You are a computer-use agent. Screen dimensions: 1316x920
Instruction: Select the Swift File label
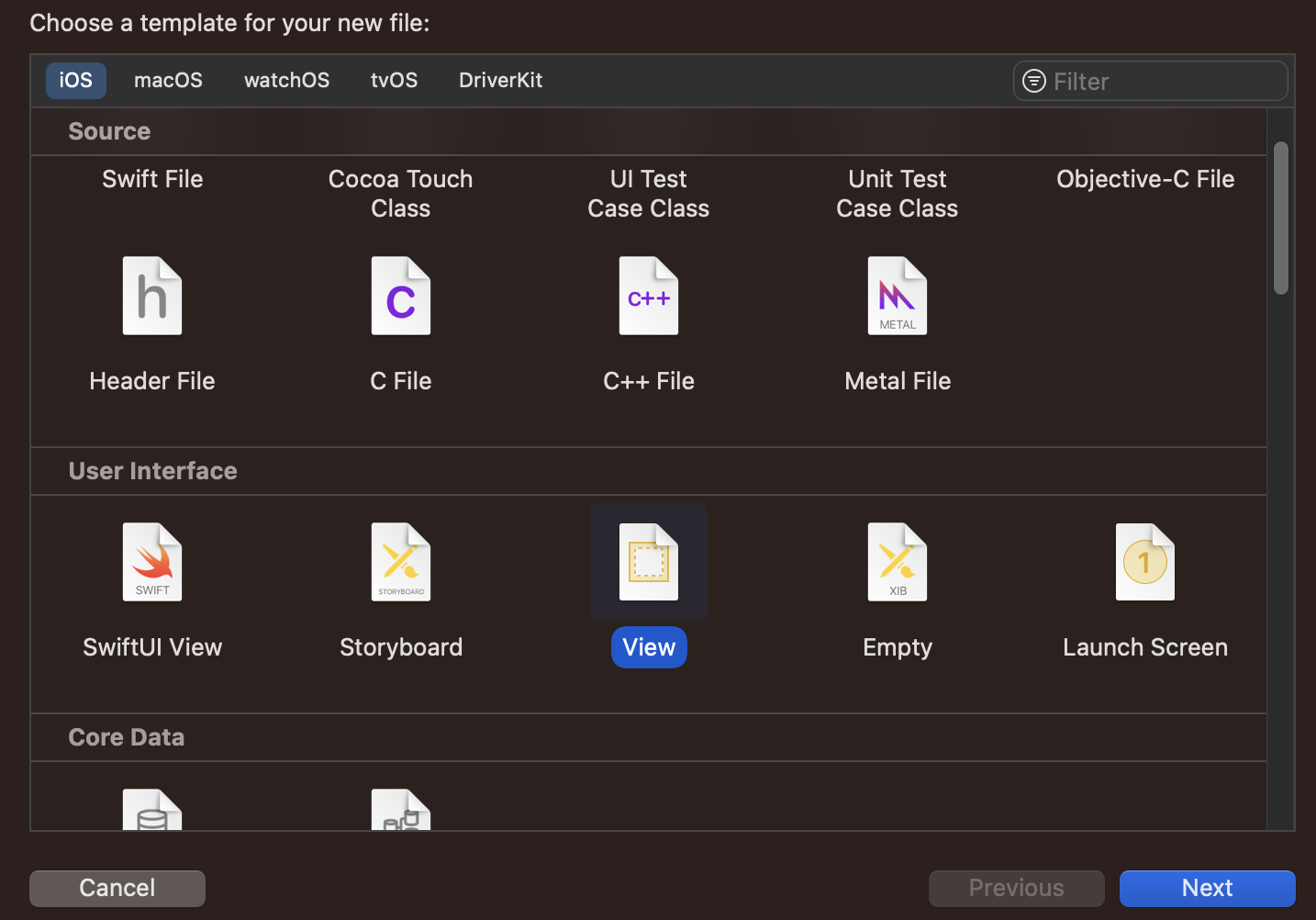(x=152, y=179)
